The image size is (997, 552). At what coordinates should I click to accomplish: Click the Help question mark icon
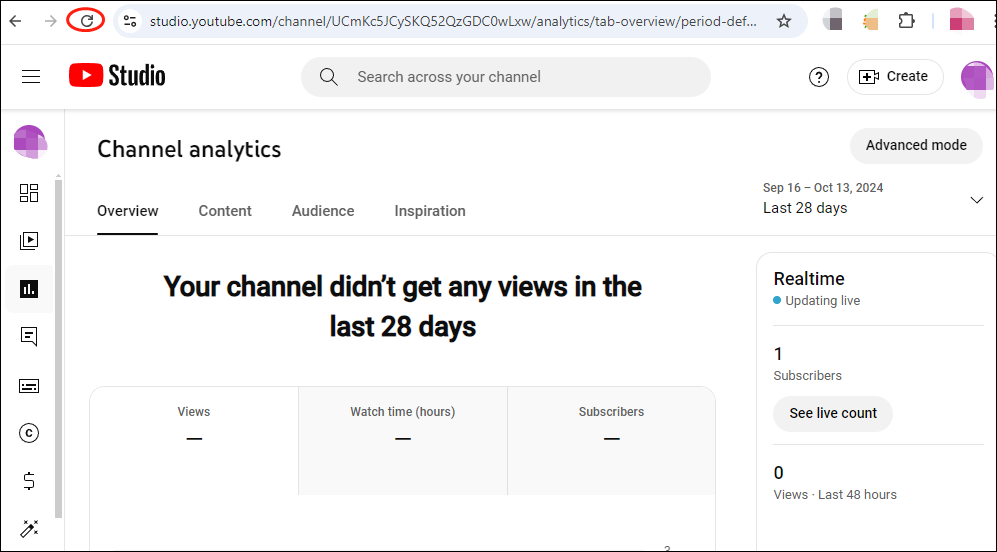819,77
